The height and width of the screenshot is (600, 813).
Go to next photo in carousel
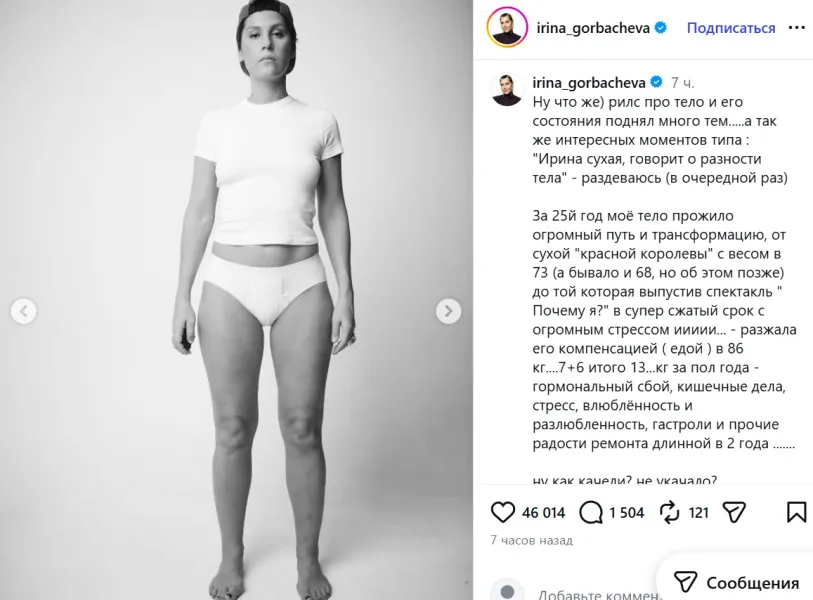click(448, 311)
